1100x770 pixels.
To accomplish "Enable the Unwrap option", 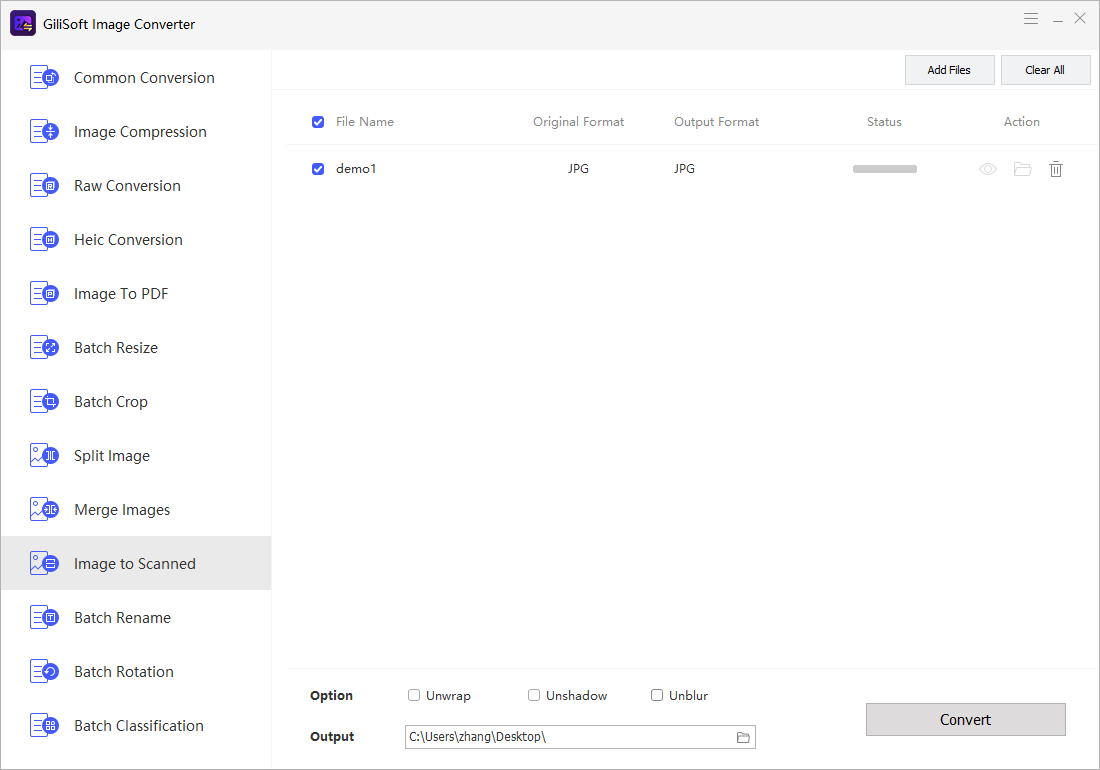I will (x=414, y=695).
